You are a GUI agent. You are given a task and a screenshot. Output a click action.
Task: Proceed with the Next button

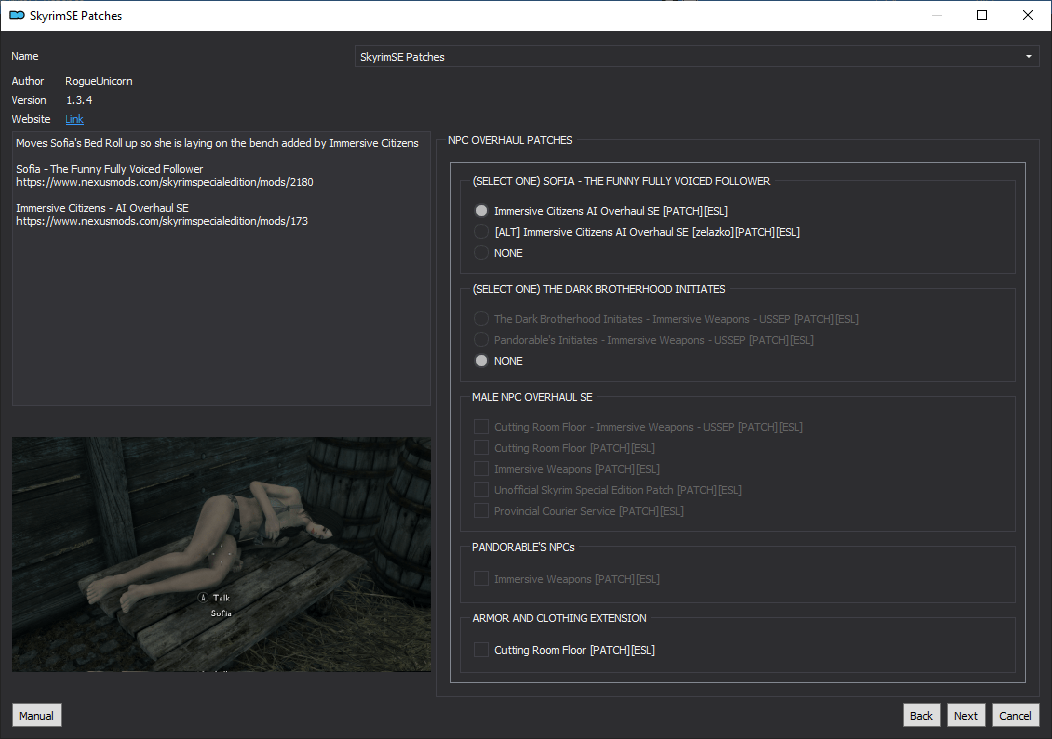[966, 716]
